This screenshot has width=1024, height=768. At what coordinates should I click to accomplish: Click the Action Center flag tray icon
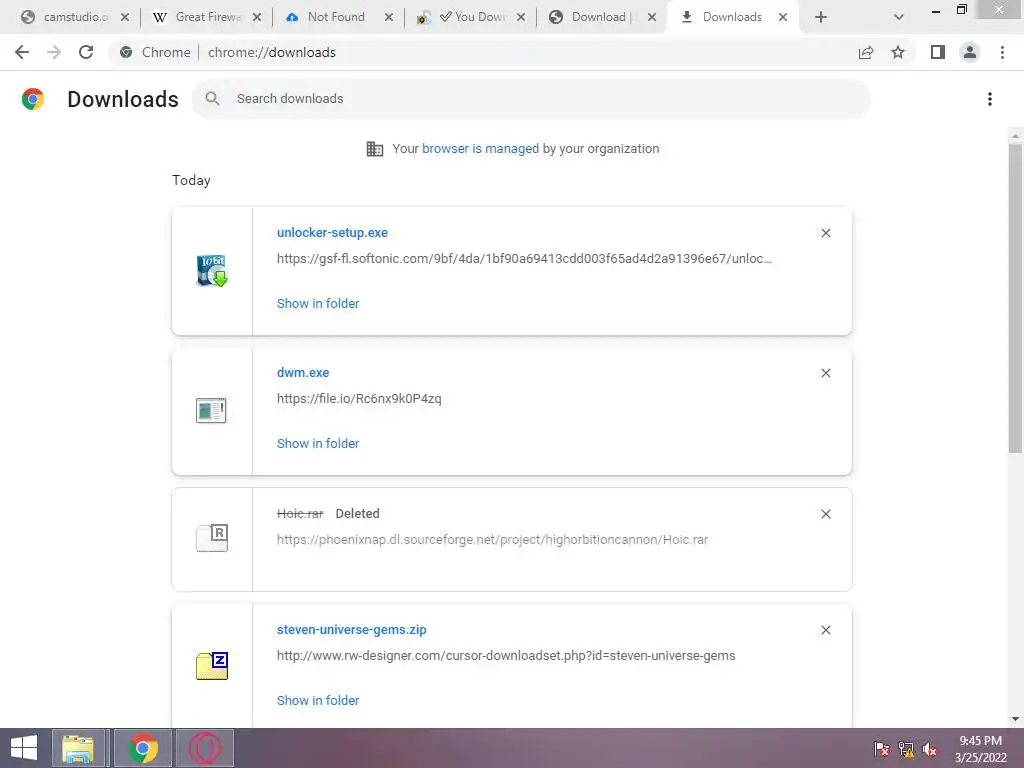click(882, 749)
